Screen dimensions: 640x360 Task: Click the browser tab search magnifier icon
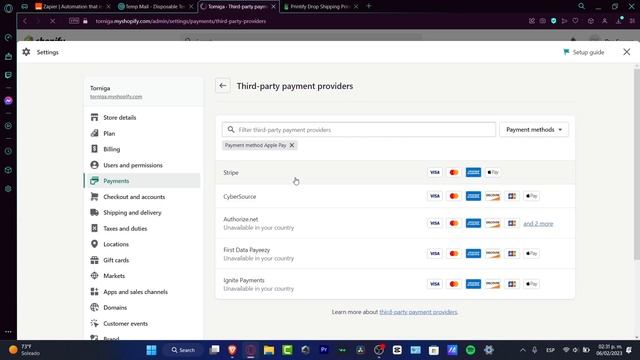pyautogui.click(x=581, y=6)
